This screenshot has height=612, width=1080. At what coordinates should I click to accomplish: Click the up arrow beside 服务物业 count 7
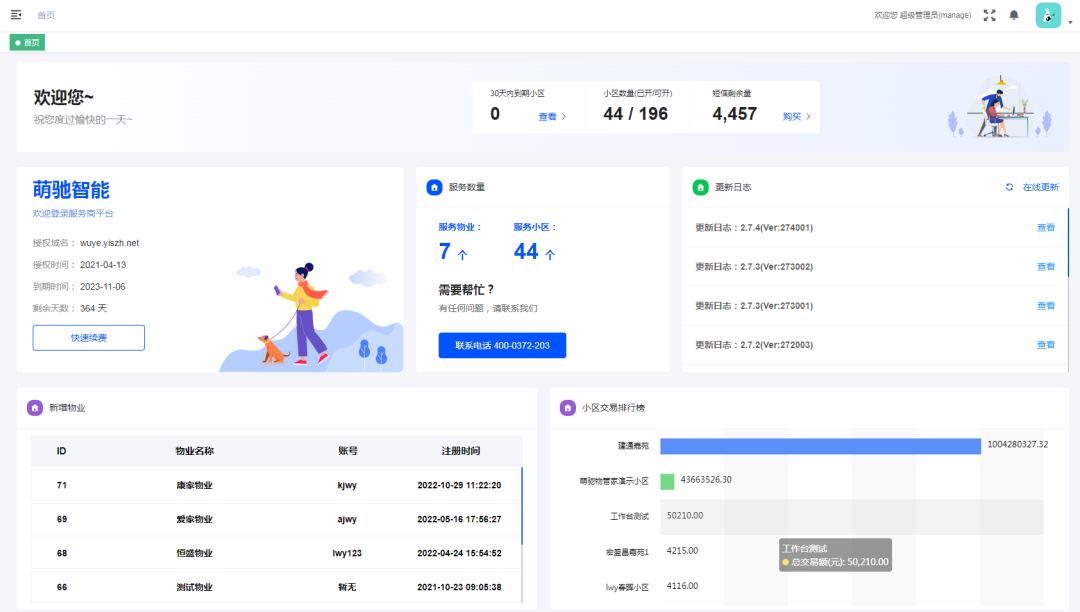pos(463,255)
